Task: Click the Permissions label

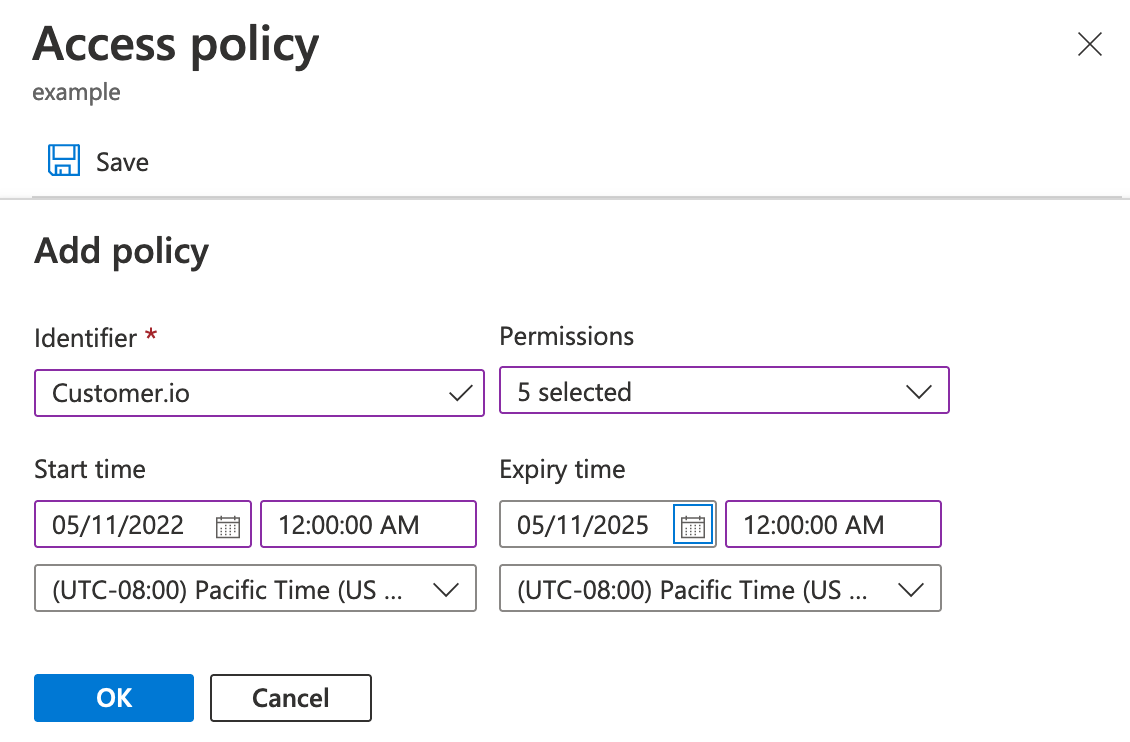Action: (566, 336)
